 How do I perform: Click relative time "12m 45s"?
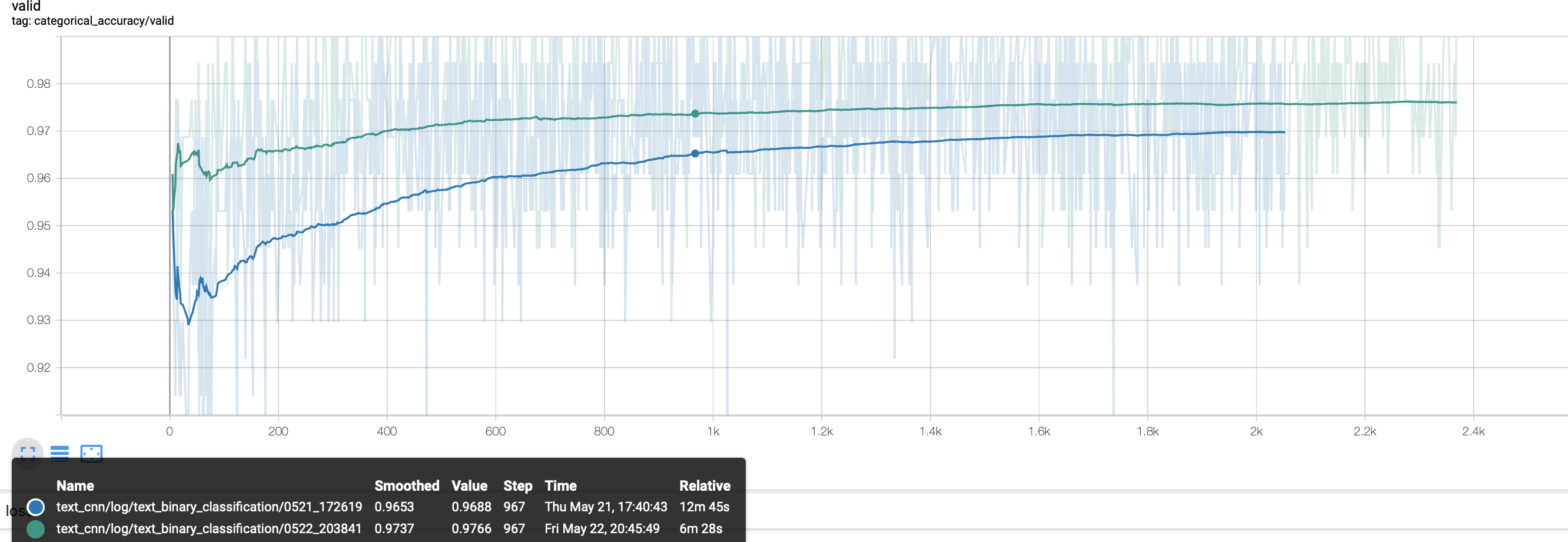click(x=705, y=507)
